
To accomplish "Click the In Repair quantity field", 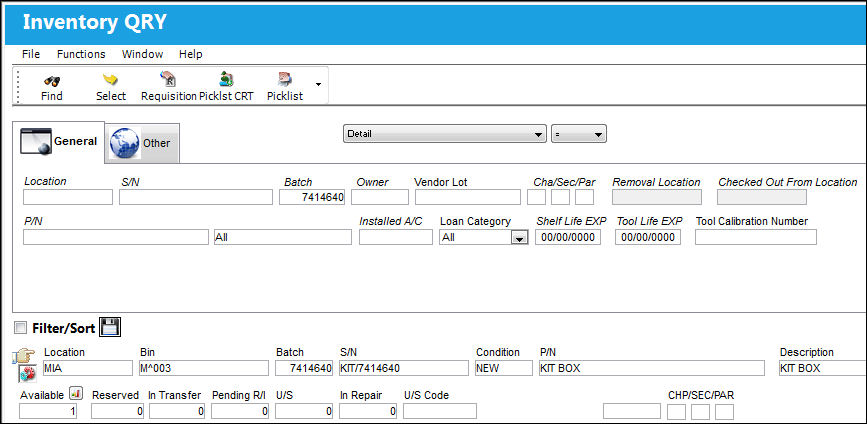I will click(368, 411).
